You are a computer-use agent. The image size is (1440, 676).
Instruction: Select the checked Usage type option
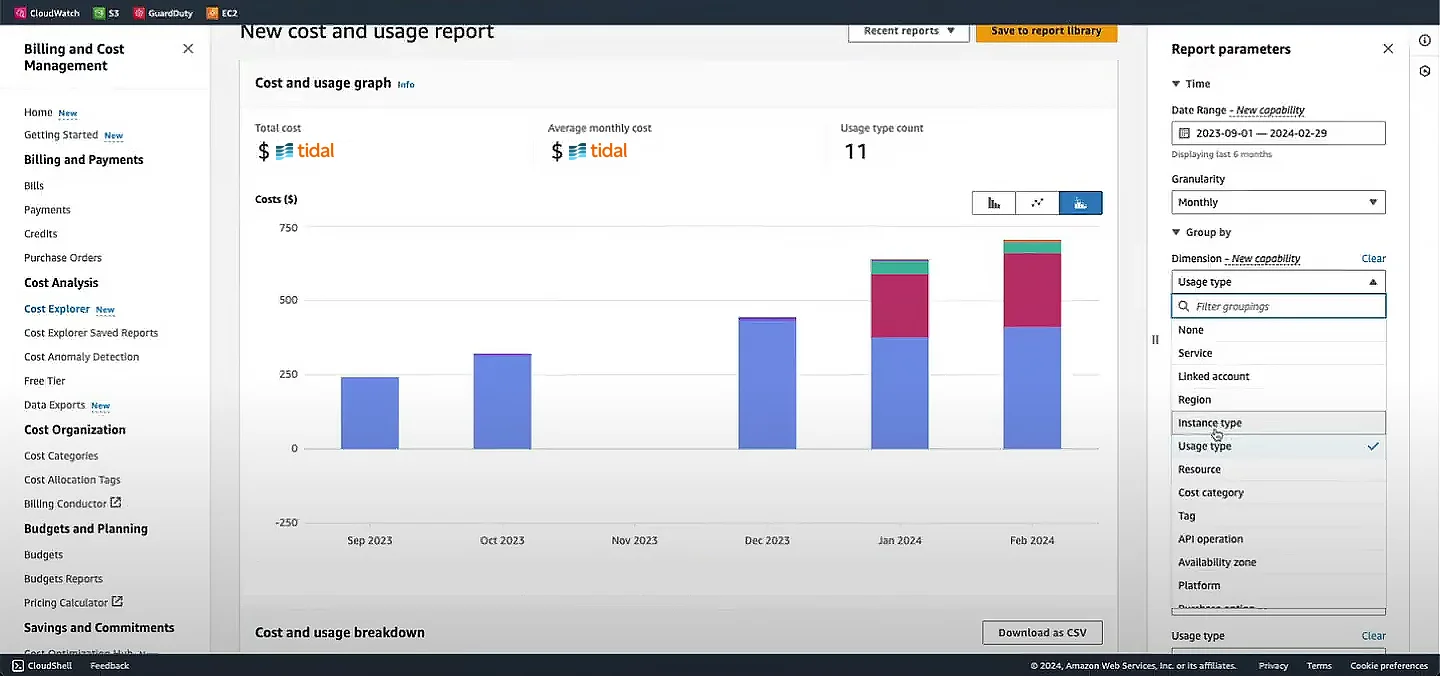pyautogui.click(x=1278, y=446)
